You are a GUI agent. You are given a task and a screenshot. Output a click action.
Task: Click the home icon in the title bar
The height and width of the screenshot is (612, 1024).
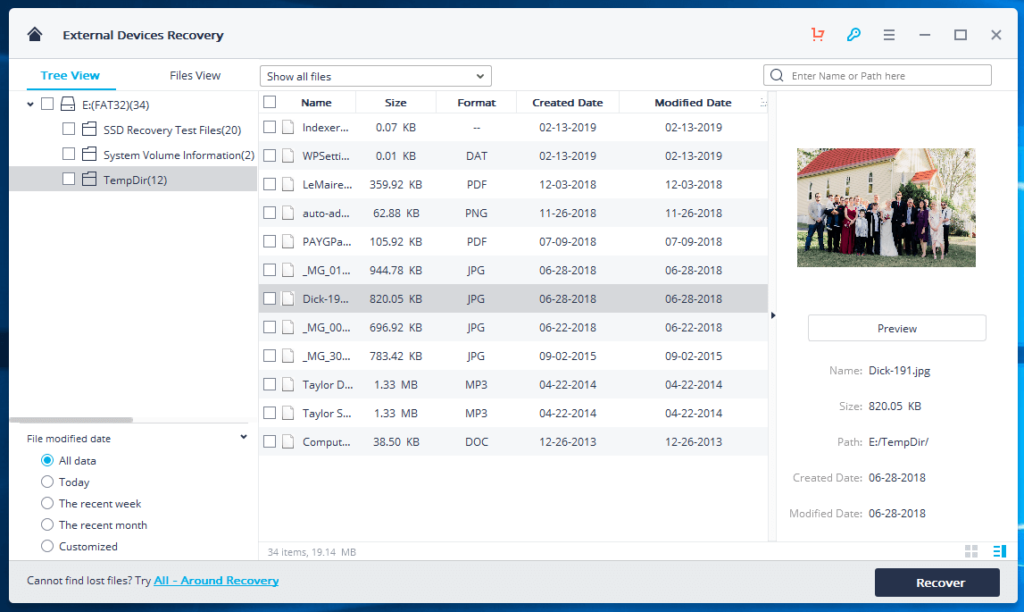click(x=34, y=34)
